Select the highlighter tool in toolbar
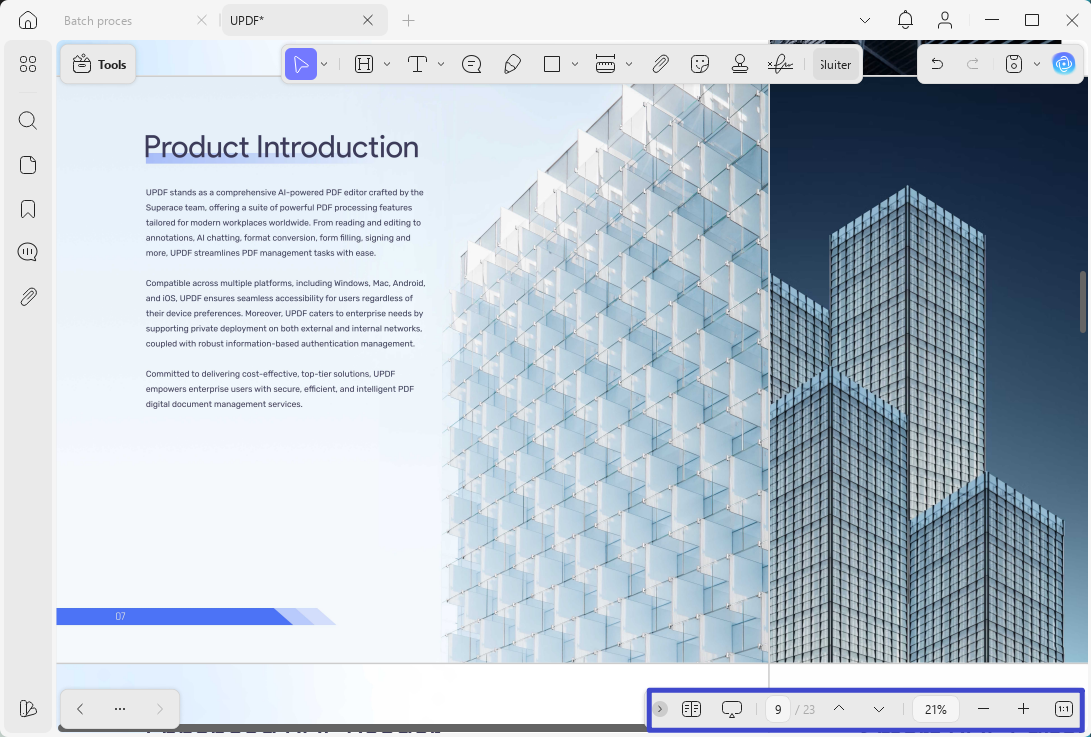The width and height of the screenshot is (1091, 737). click(364, 65)
